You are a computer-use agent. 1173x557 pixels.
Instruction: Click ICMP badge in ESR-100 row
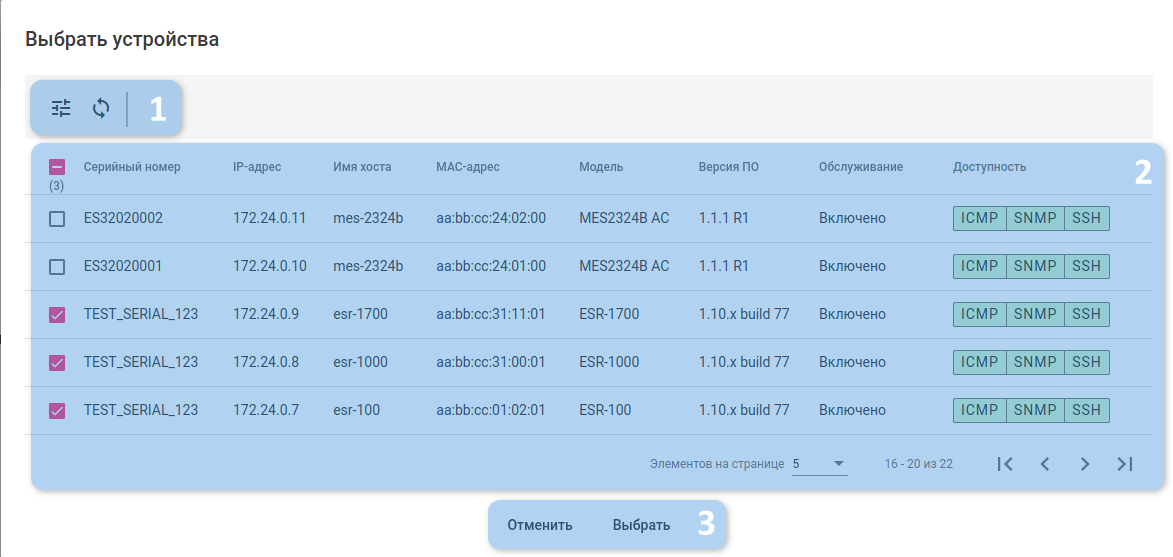pos(979,410)
